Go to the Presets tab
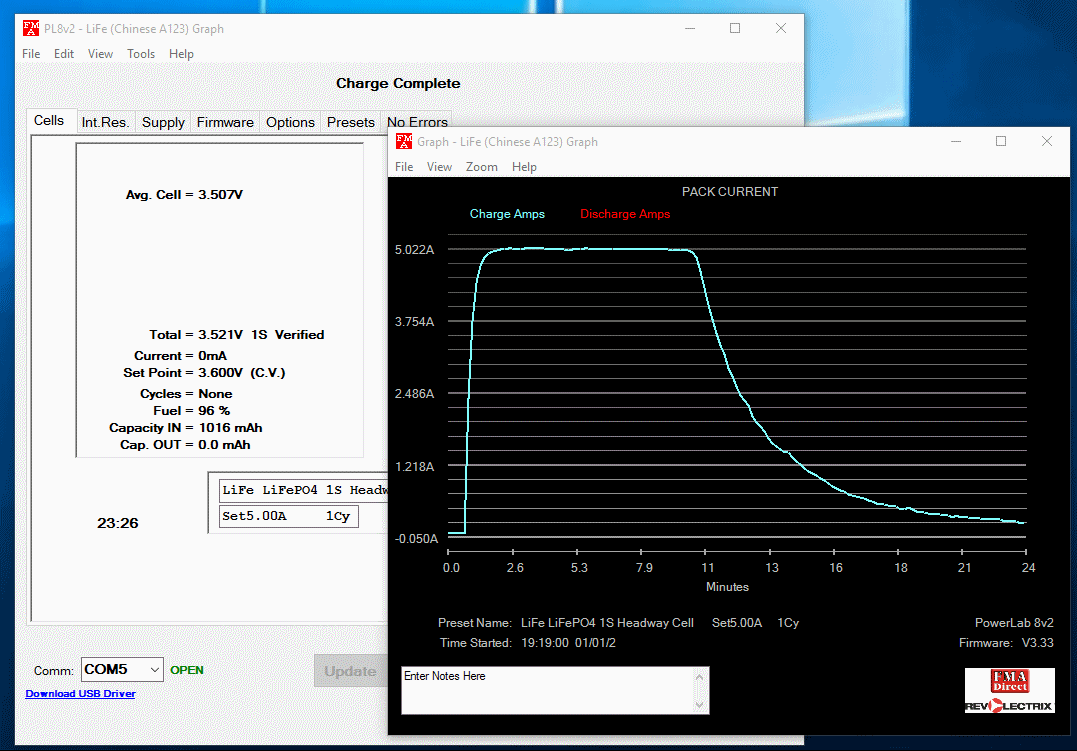This screenshot has width=1077, height=751. (x=351, y=122)
